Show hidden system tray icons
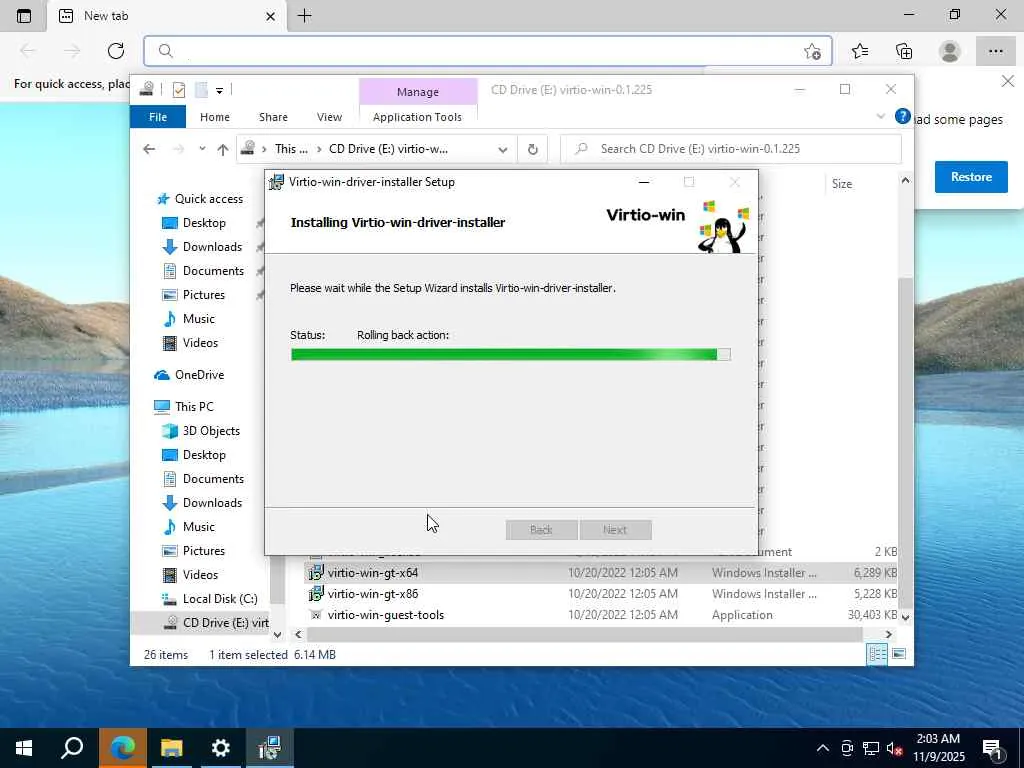Image resolution: width=1024 pixels, height=768 pixels. [823, 748]
